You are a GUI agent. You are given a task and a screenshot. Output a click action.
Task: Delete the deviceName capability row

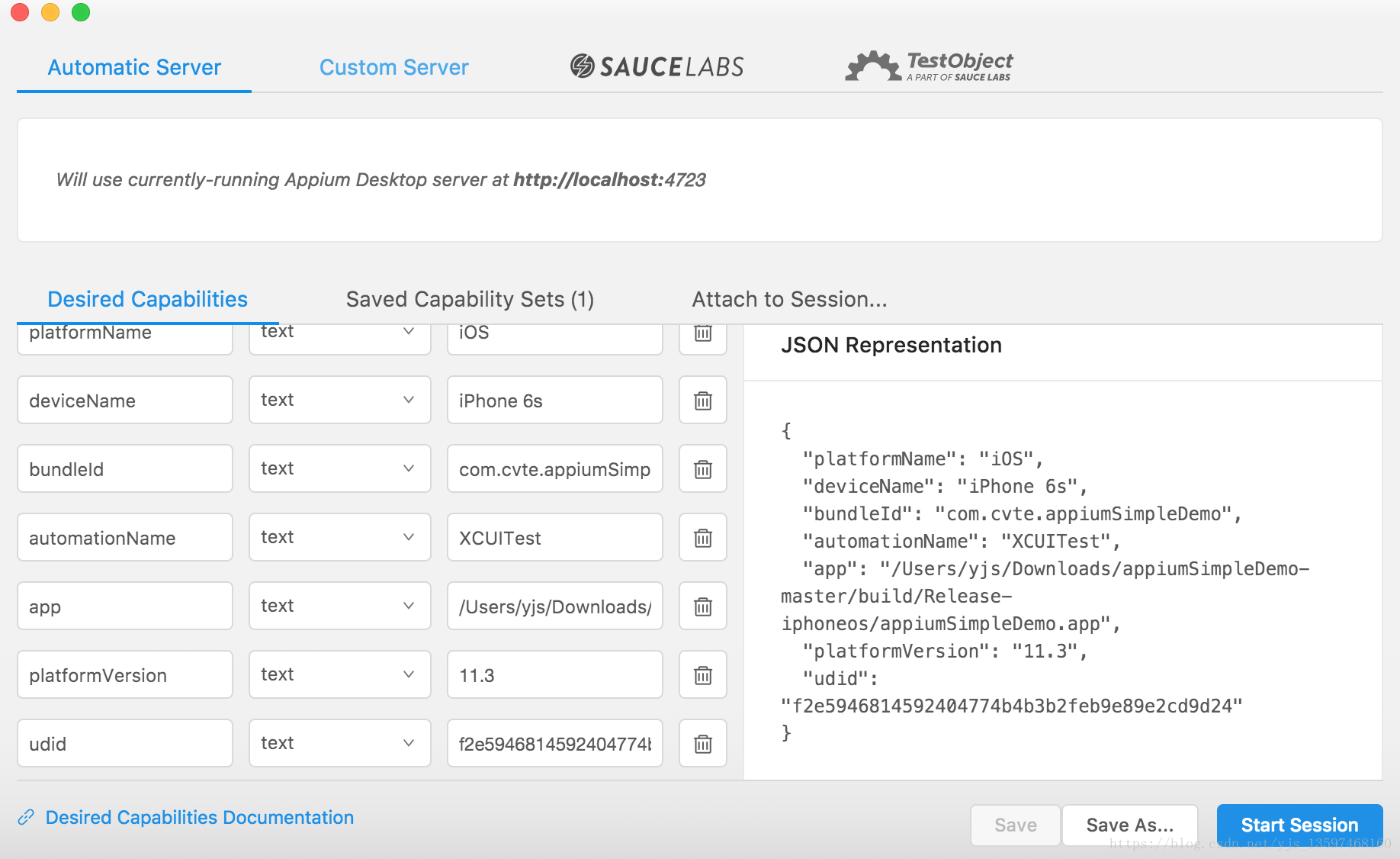tap(702, 401)
